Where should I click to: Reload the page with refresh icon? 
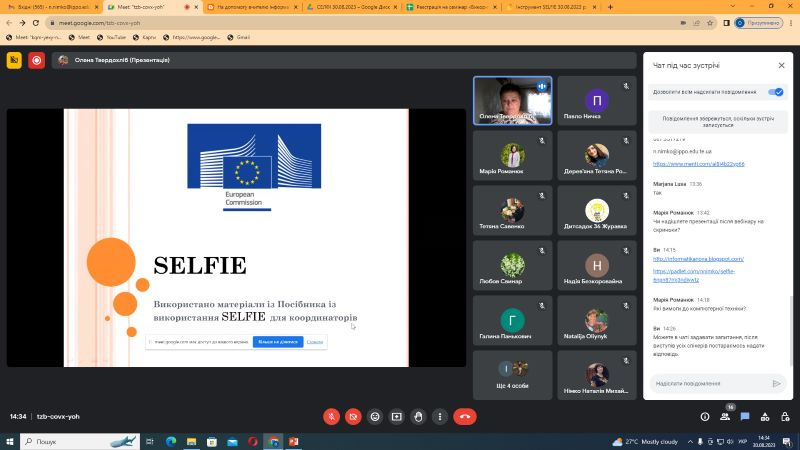36,23
